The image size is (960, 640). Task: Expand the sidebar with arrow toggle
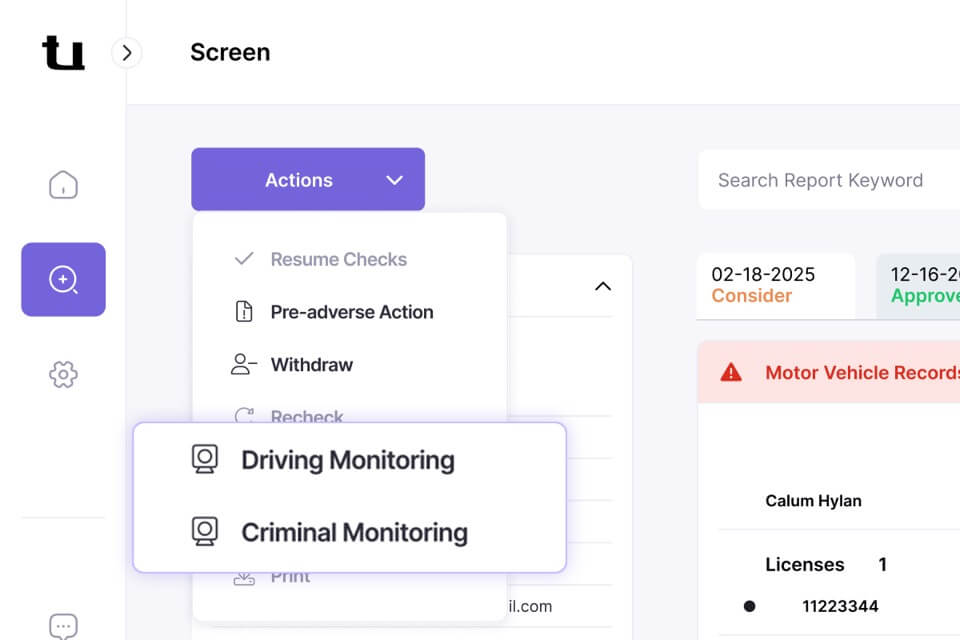coord(126,53)
